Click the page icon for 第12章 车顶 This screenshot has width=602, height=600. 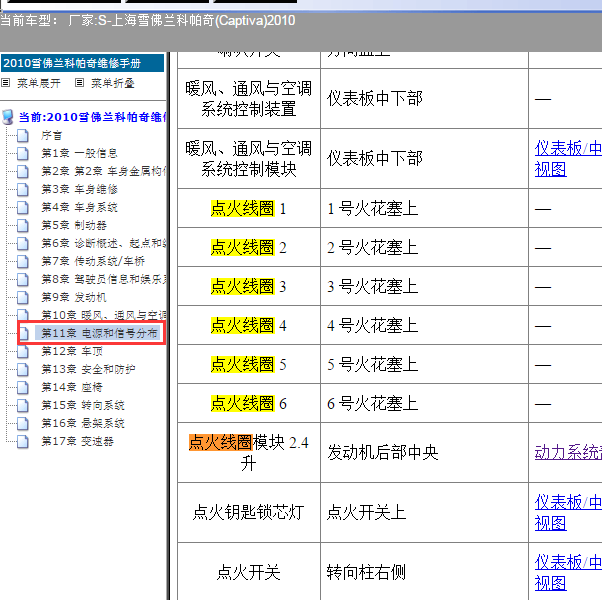pyautogui.click(x=23, y=351)
